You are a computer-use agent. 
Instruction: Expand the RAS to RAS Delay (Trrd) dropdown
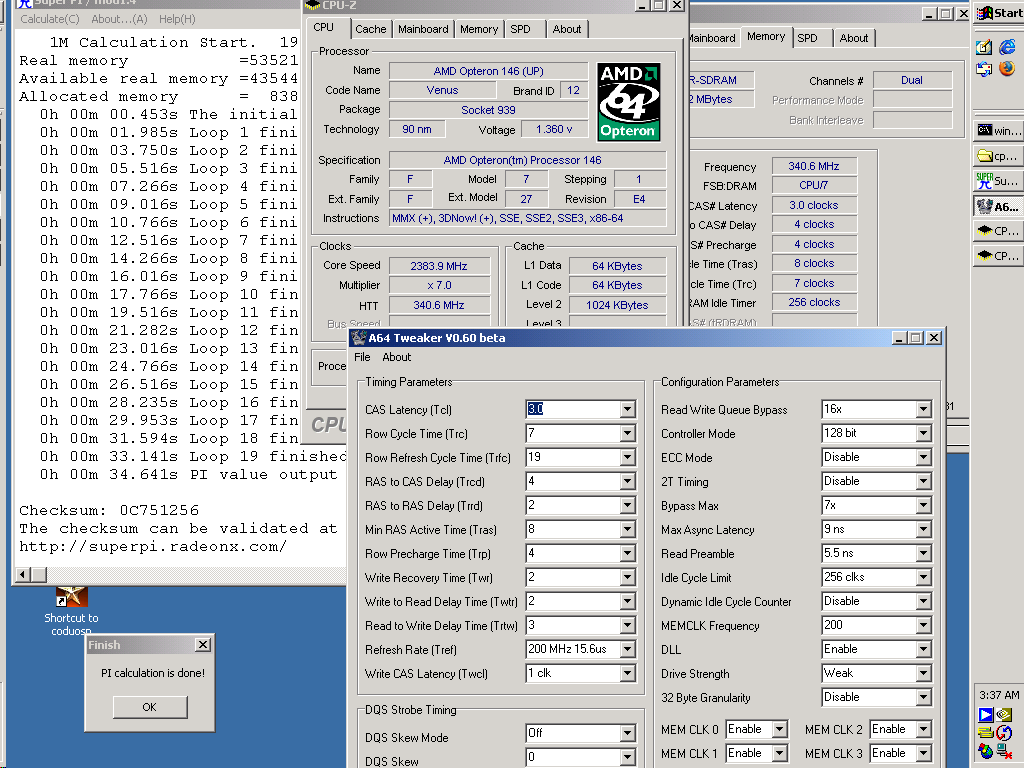tap(627, 505)
